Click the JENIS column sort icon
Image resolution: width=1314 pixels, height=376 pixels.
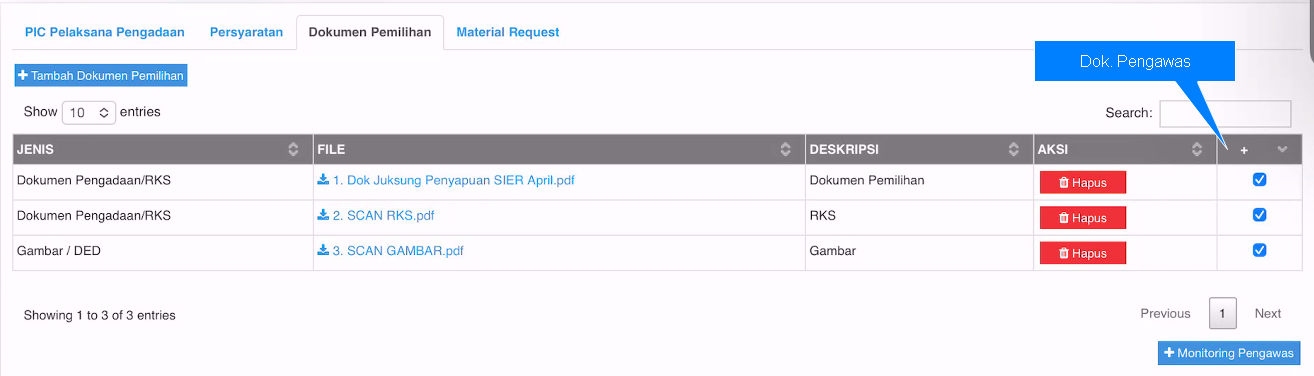[x=293, y=150]
